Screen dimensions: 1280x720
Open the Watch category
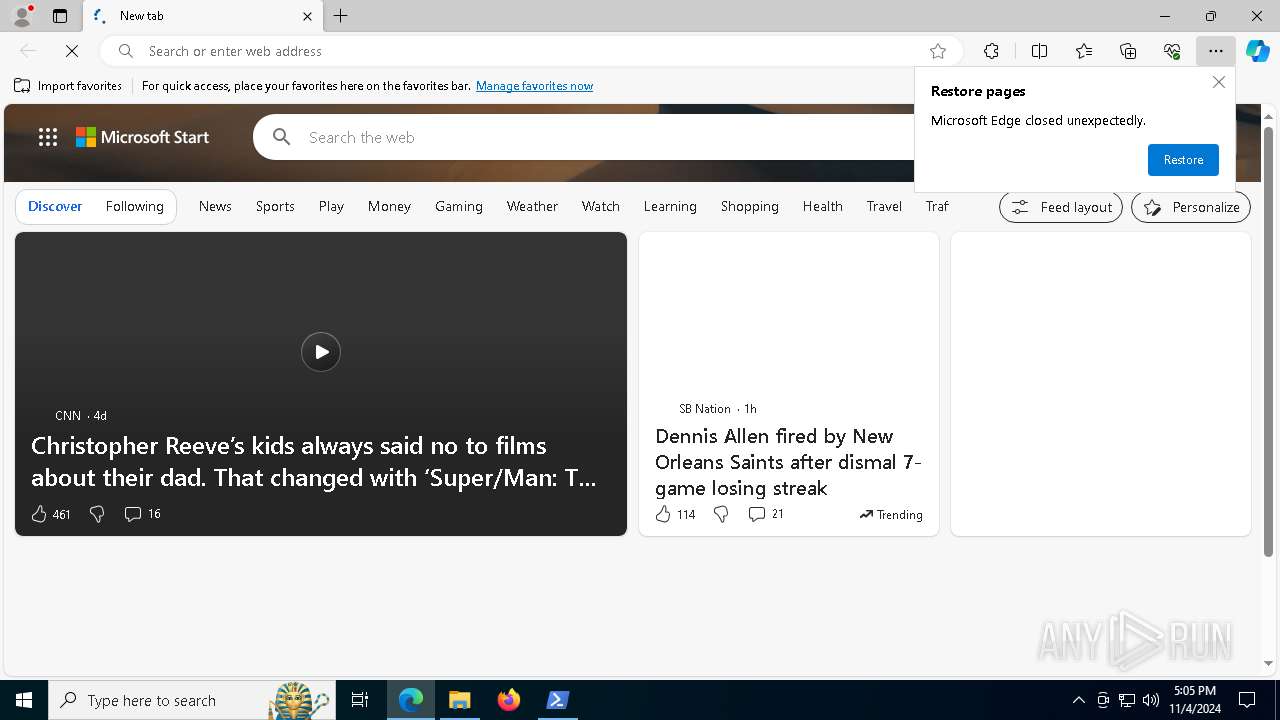[601, 206]
